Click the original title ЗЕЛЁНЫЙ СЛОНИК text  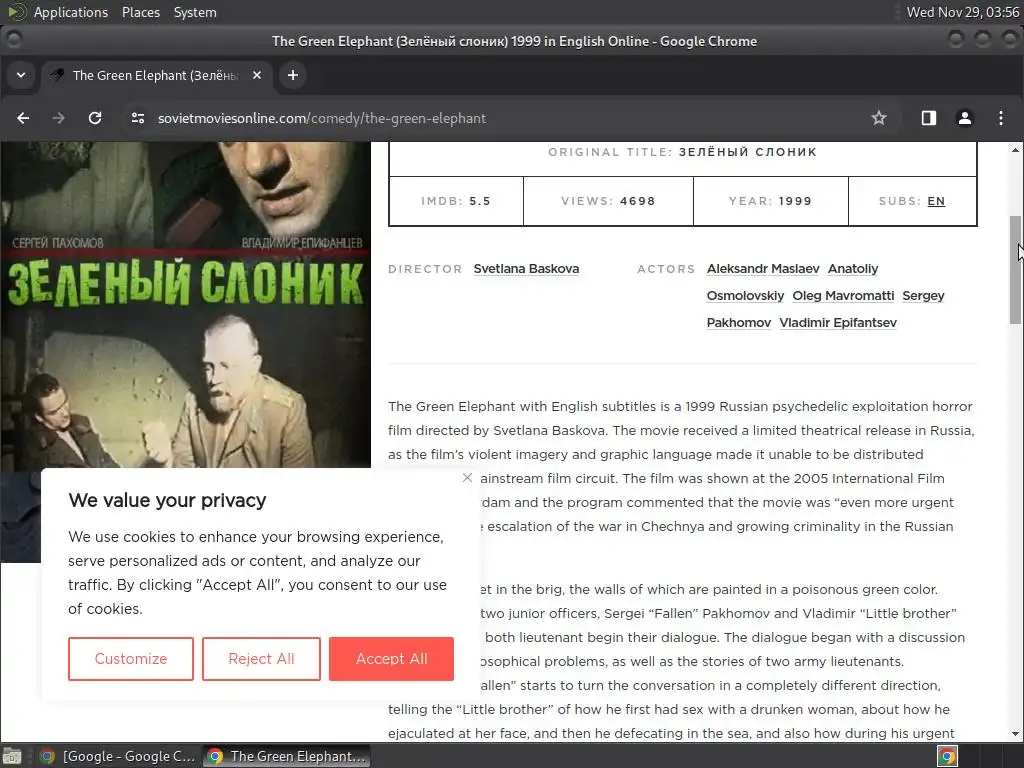(x=748, y=152)
